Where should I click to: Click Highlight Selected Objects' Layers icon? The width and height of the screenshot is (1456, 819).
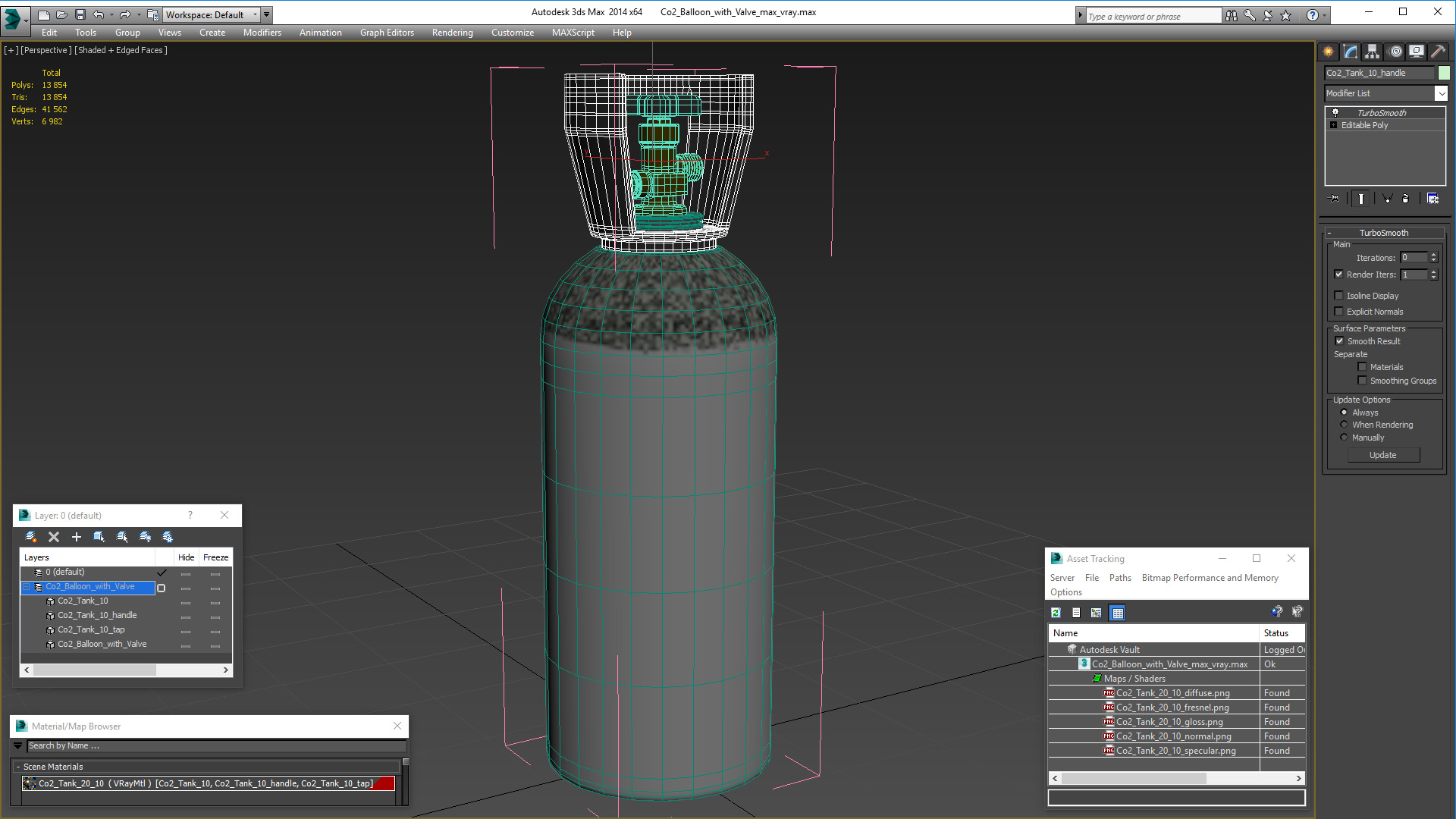122,537
